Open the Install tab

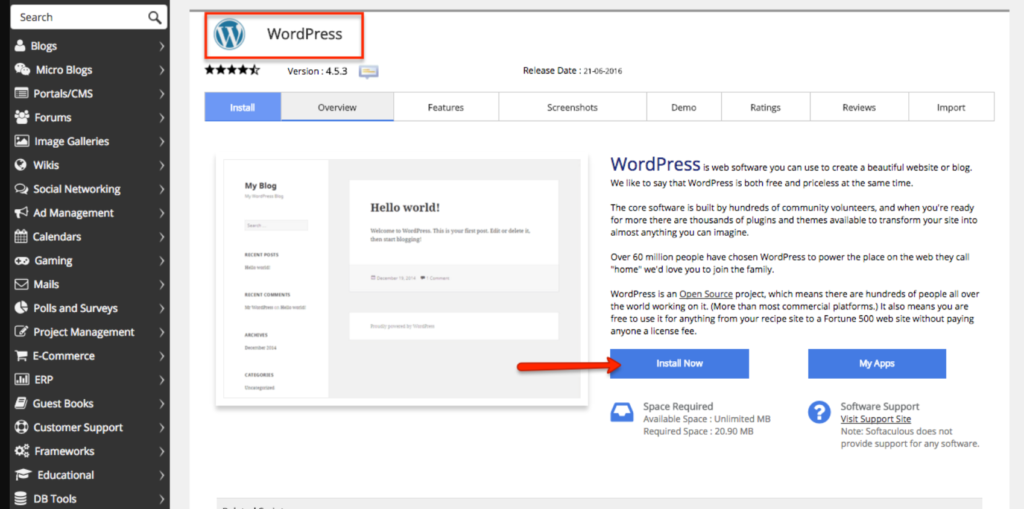point(243,107)
